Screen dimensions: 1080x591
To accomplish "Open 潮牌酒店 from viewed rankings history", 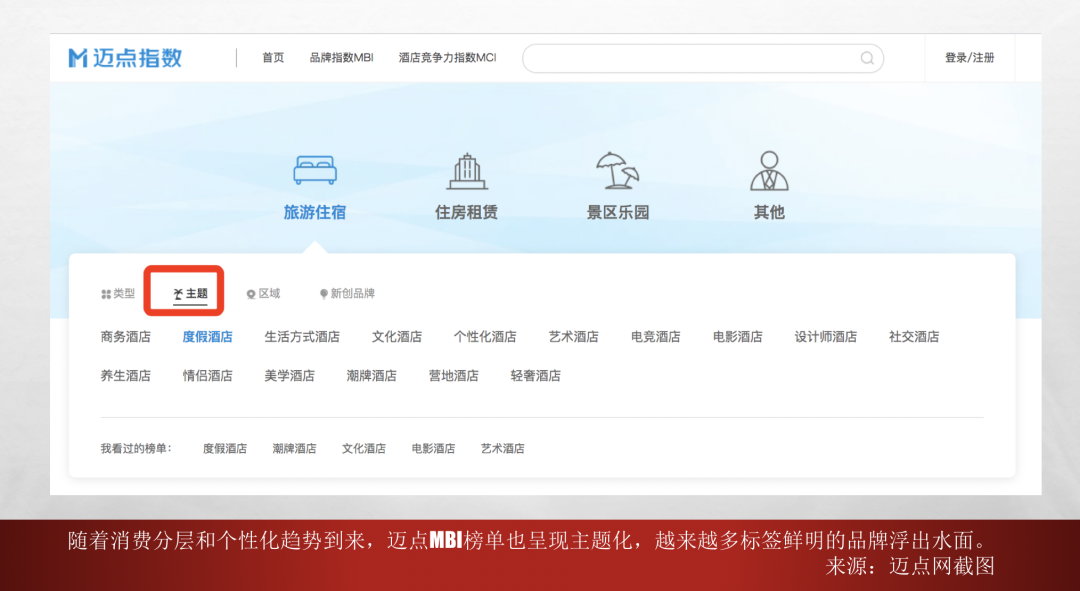I will tap(294, 449).
